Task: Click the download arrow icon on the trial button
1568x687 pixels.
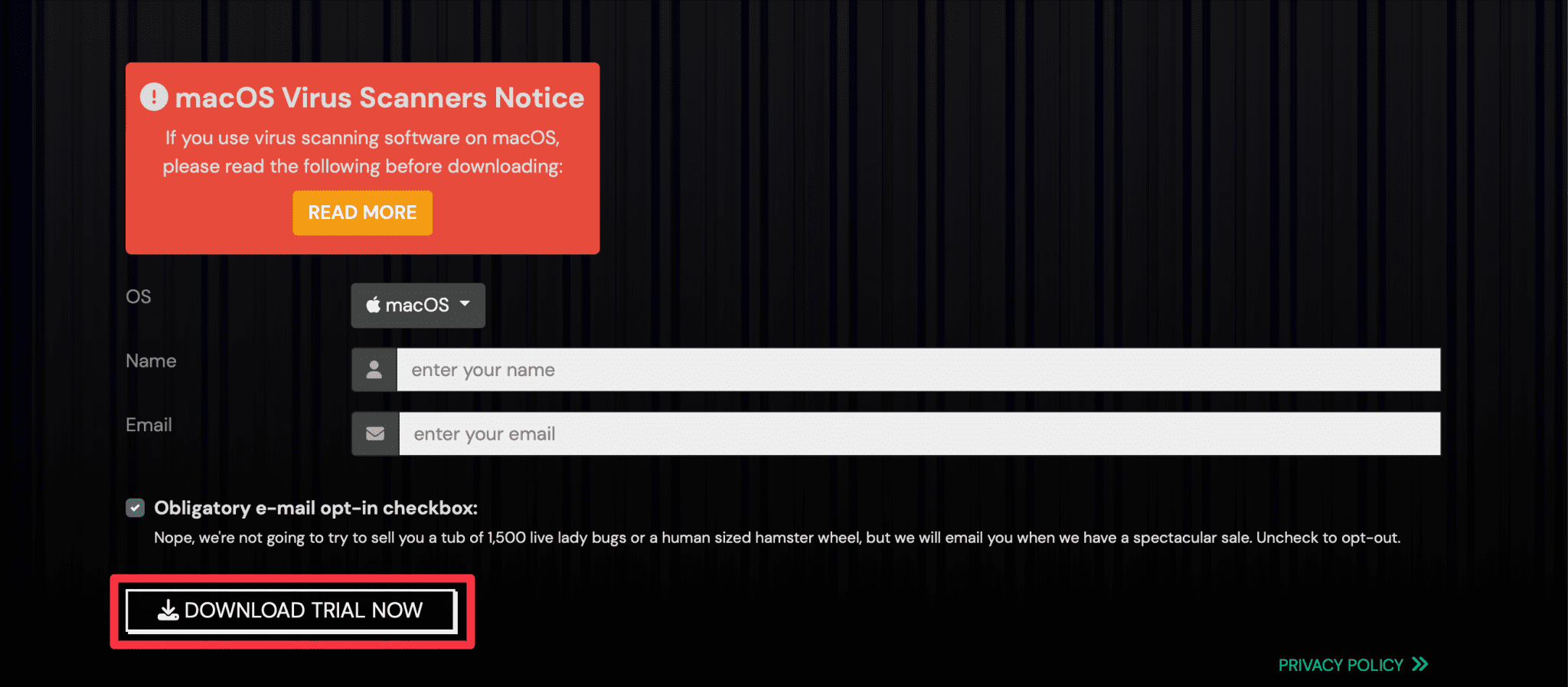Action: click(168, 610)
